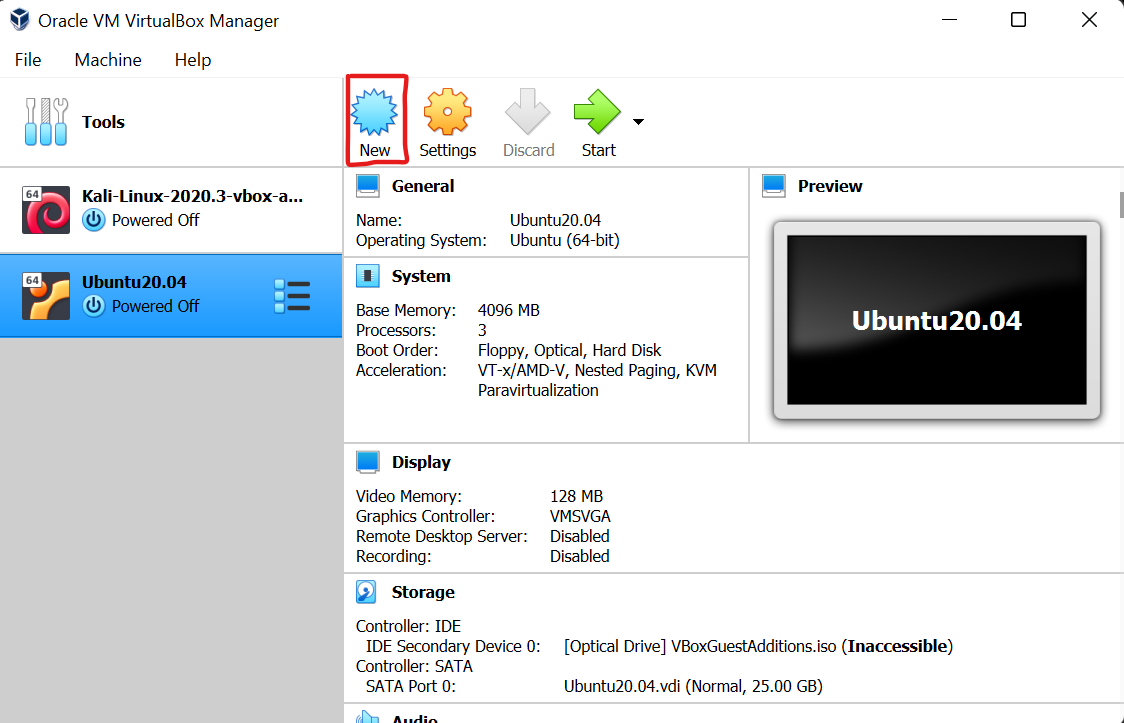The width and height of the screenshot is (1124, 723).
Task: Open the File menu
Action: (x=27, y=60)
